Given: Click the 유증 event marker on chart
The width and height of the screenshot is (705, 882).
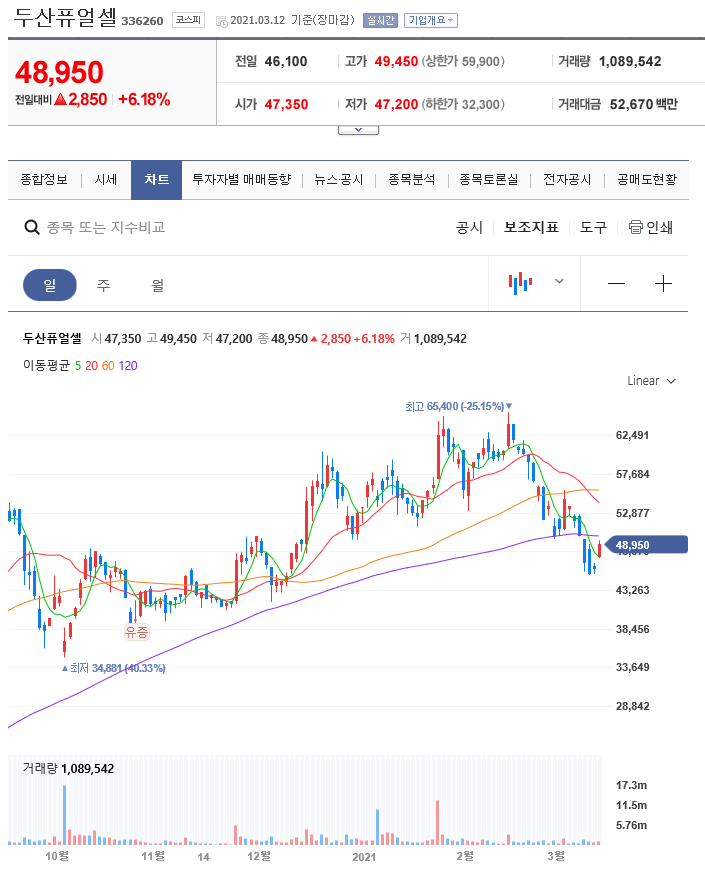Looking at the screenshot, I should tap(137, 632).
